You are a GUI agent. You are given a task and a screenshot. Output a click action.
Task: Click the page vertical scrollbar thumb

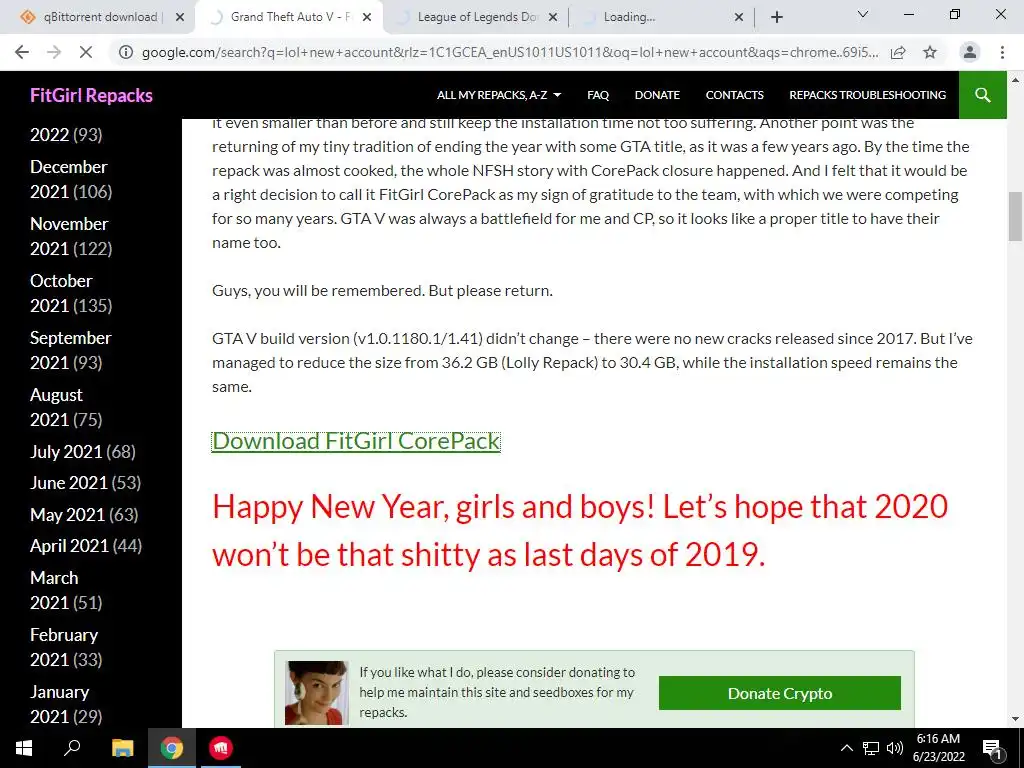coord(1015,217)
